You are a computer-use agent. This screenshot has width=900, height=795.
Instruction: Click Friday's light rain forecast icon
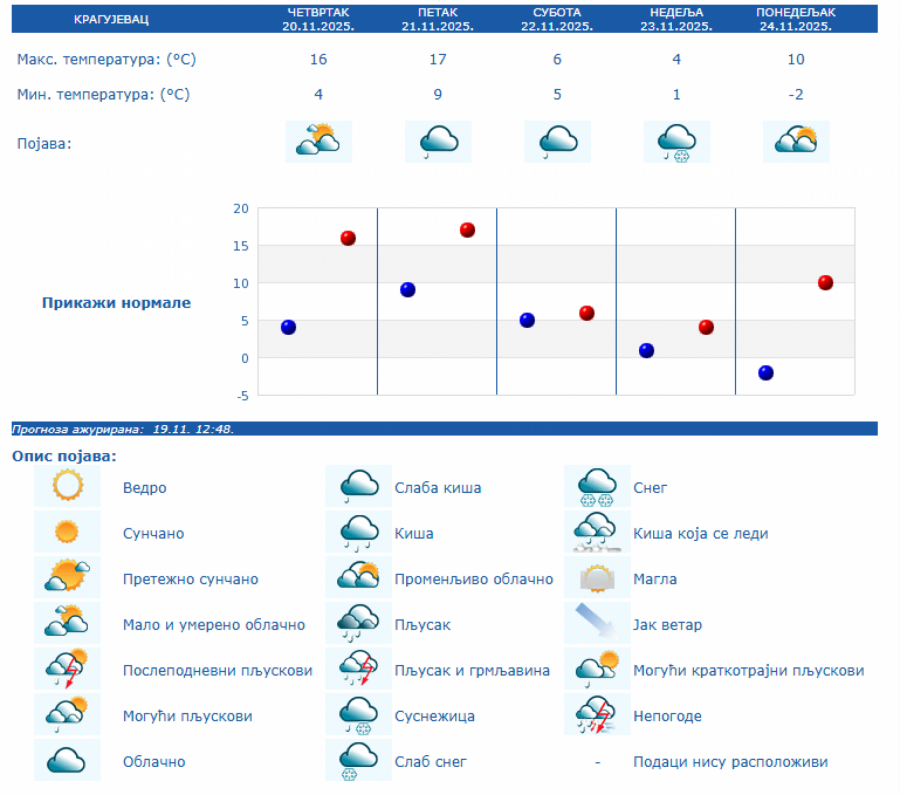(x=438, y=141)
